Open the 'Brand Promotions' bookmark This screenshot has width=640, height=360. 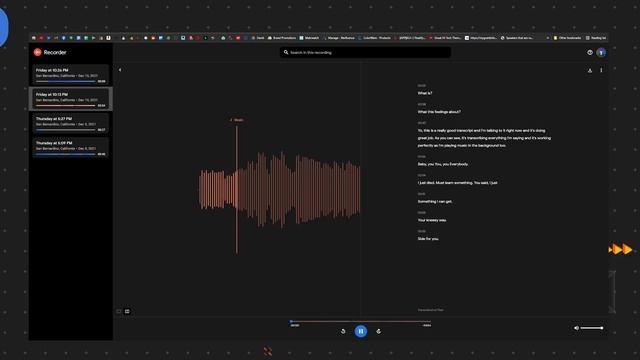click(x=282, y=38)
